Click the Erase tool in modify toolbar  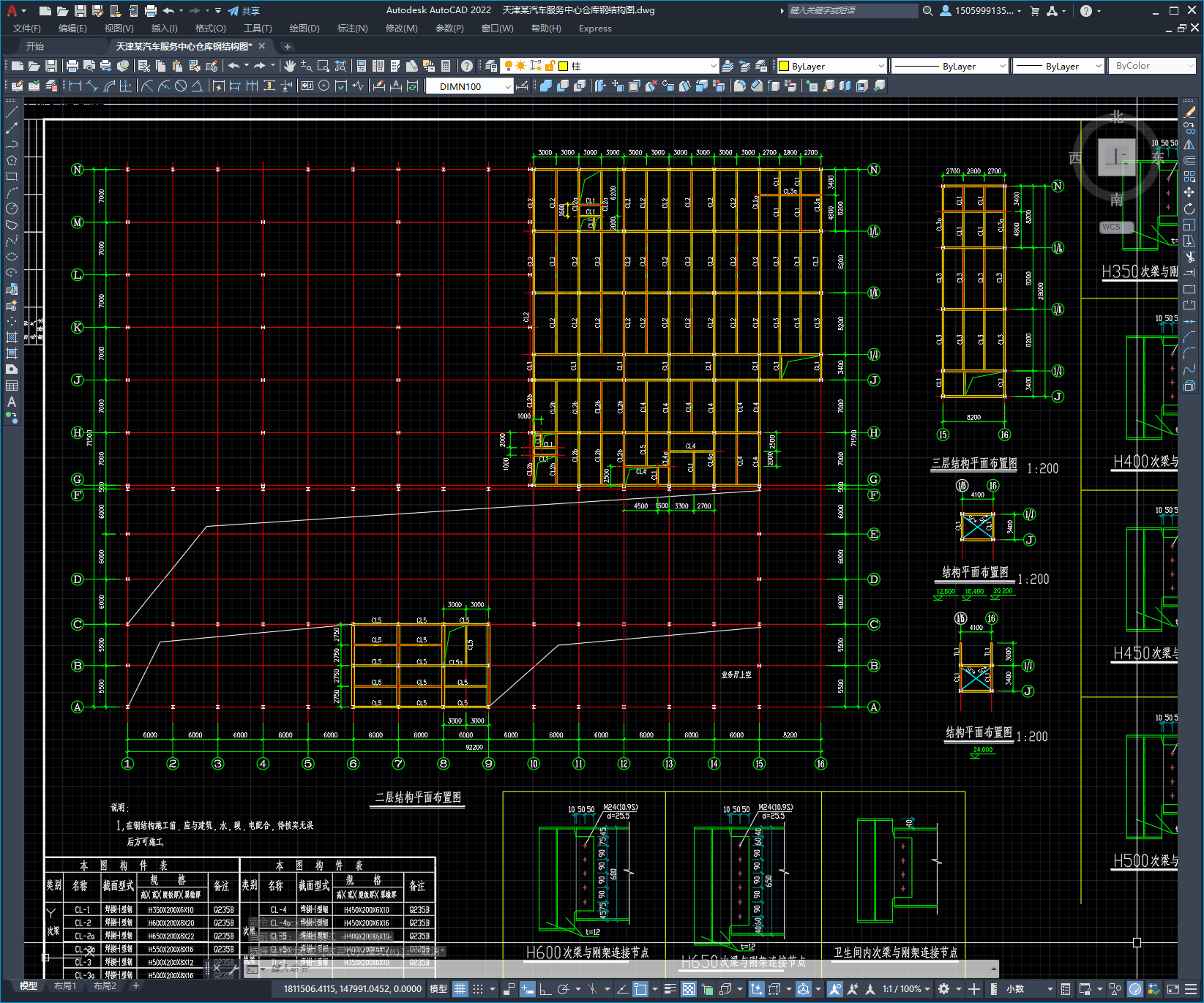point(1189,112)
